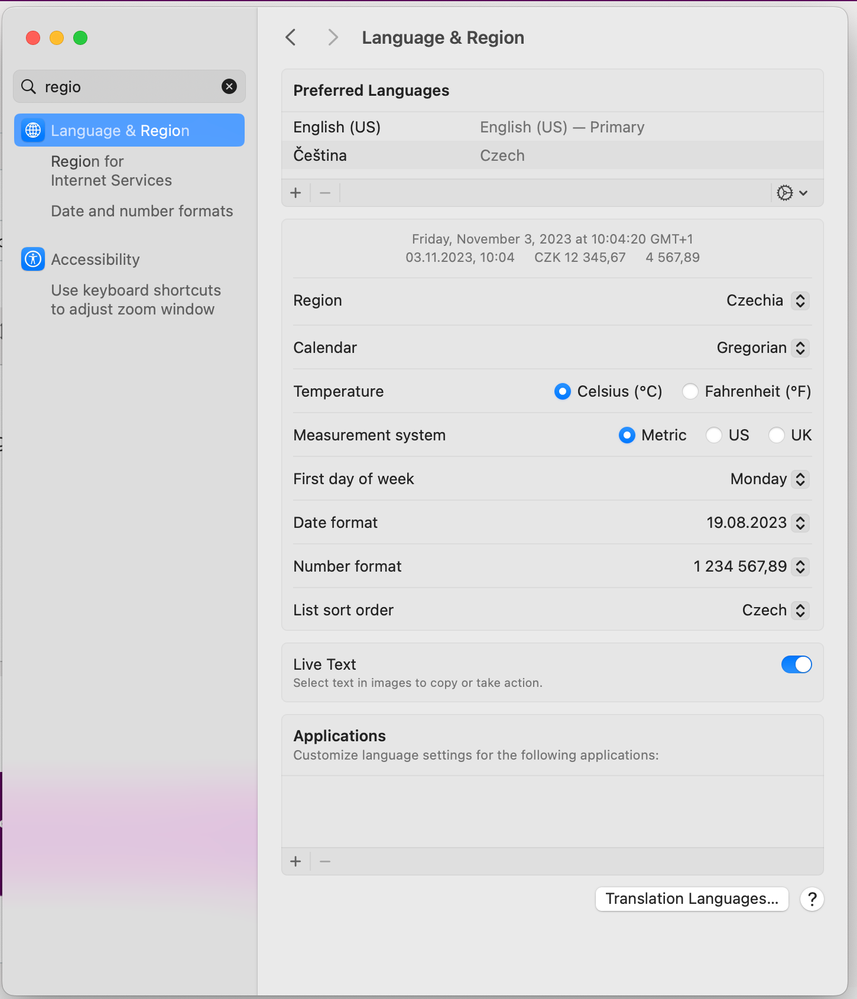Click the red close window button
857x999 pixels.
coord(33,38)
